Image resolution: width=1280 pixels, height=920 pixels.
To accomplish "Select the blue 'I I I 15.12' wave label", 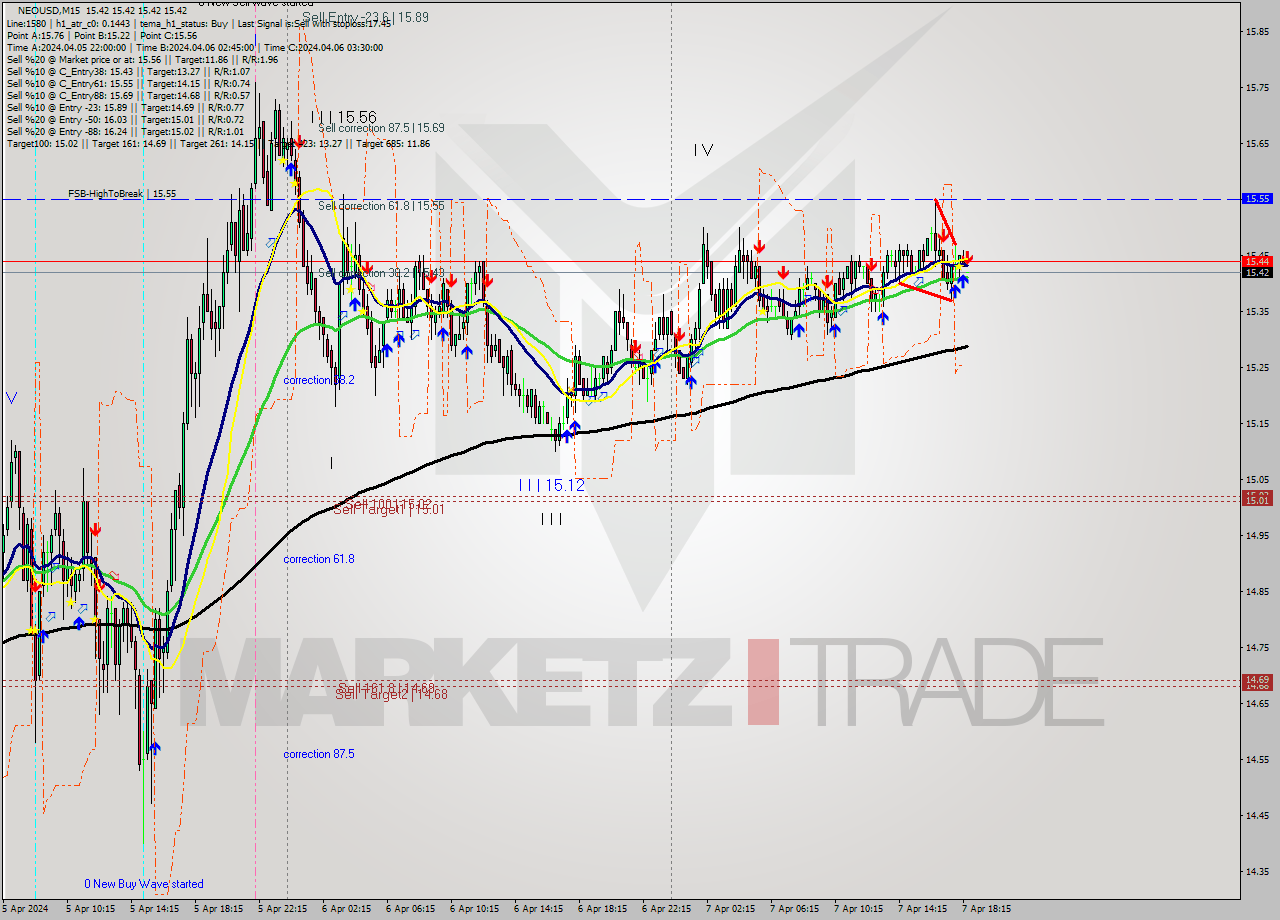I will click(551, 485).
